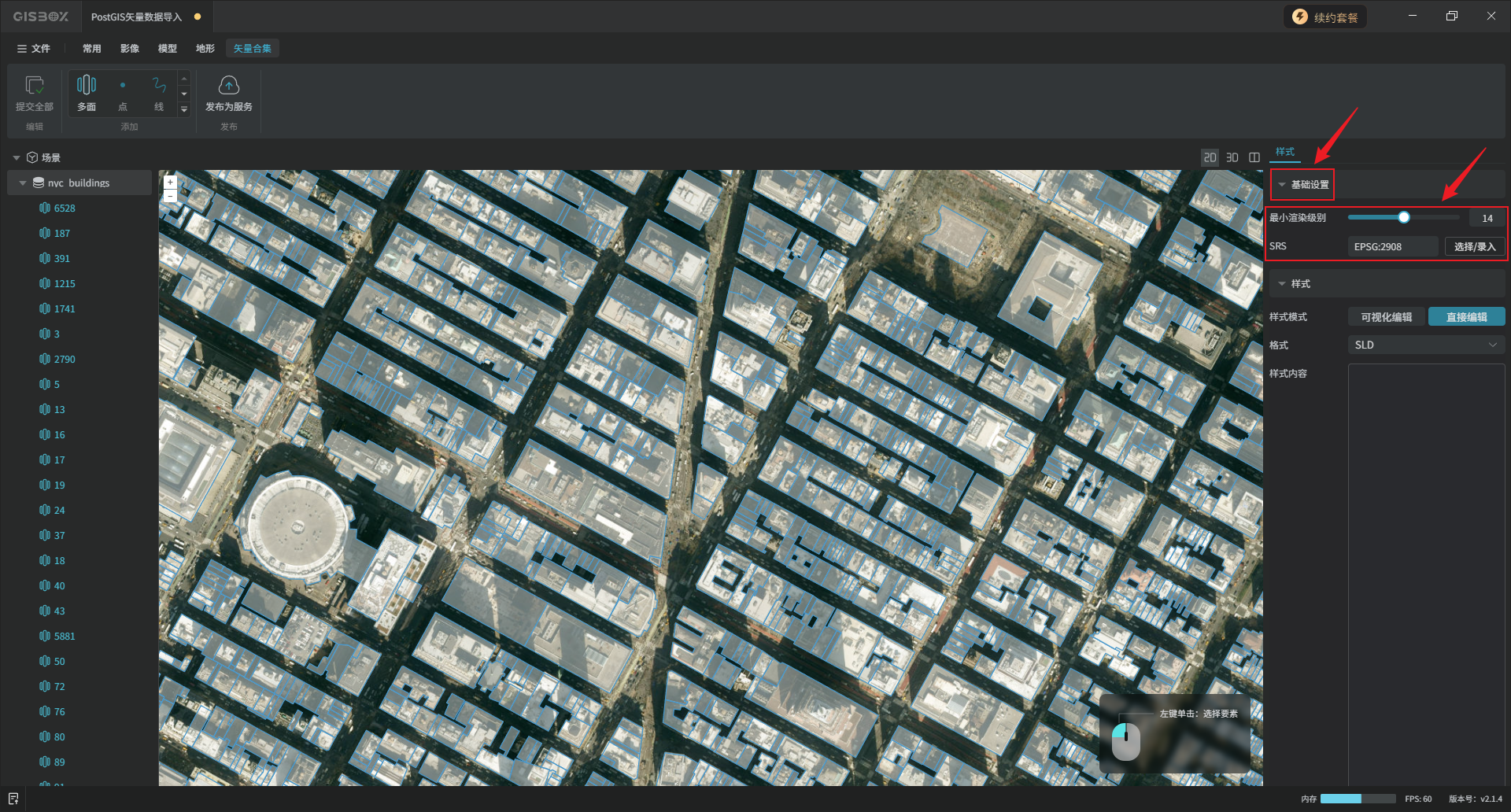The width and height of the screenshot is (1511, 812).
Task: Open the 文件 menu
Action: point(34,49)
